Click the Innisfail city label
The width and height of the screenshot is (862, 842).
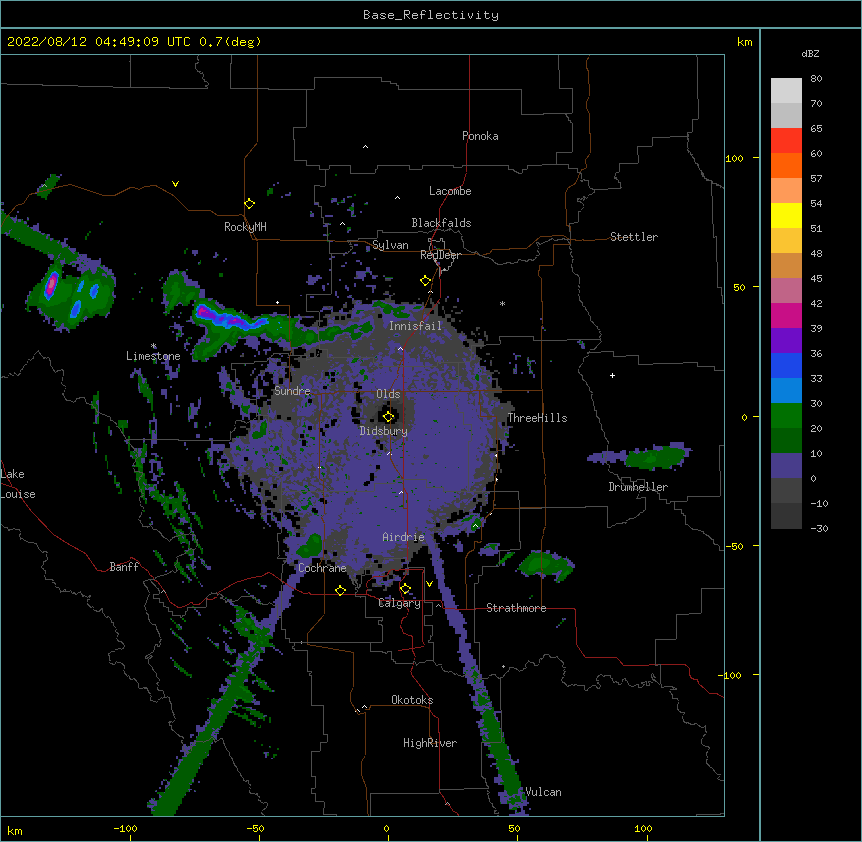(x=415, y=326)
